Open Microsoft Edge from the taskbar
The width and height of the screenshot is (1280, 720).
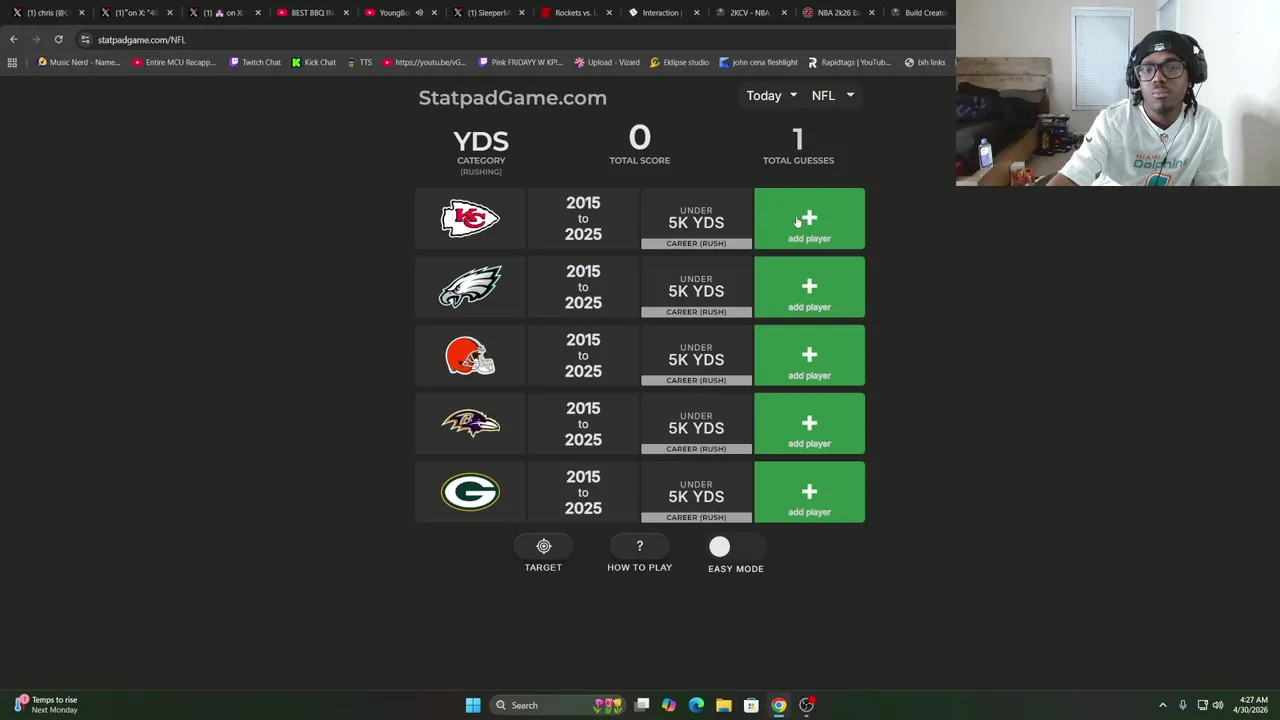click(x=696, y=705)
